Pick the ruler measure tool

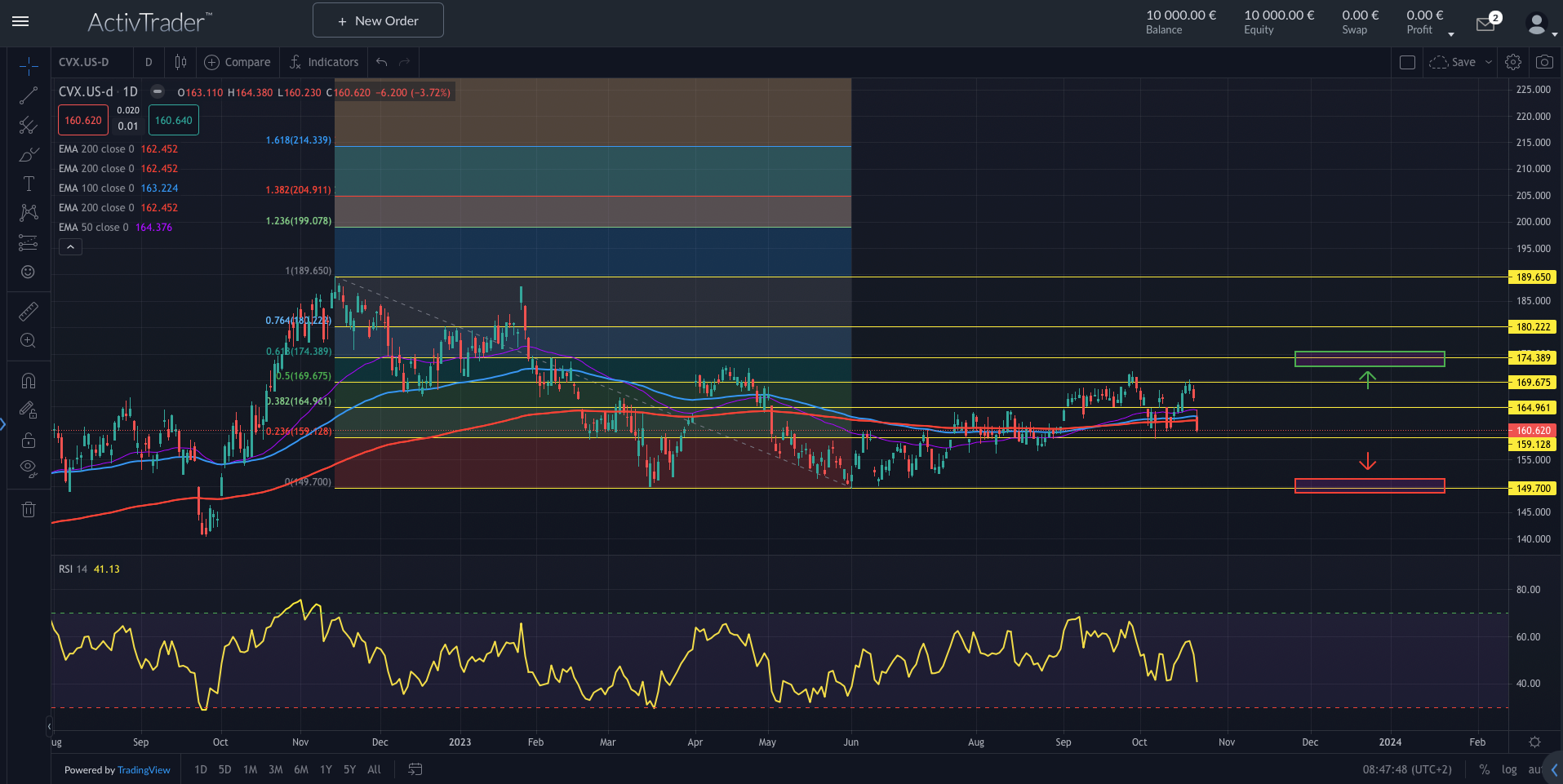click(29, 312)
